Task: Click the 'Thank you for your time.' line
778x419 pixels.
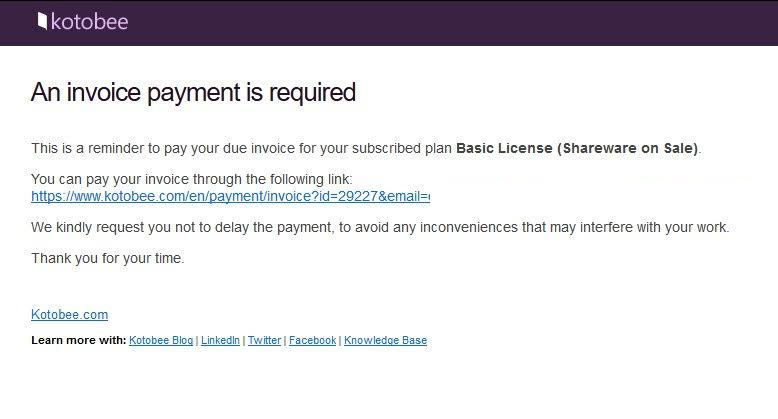Action: point(108,258)
